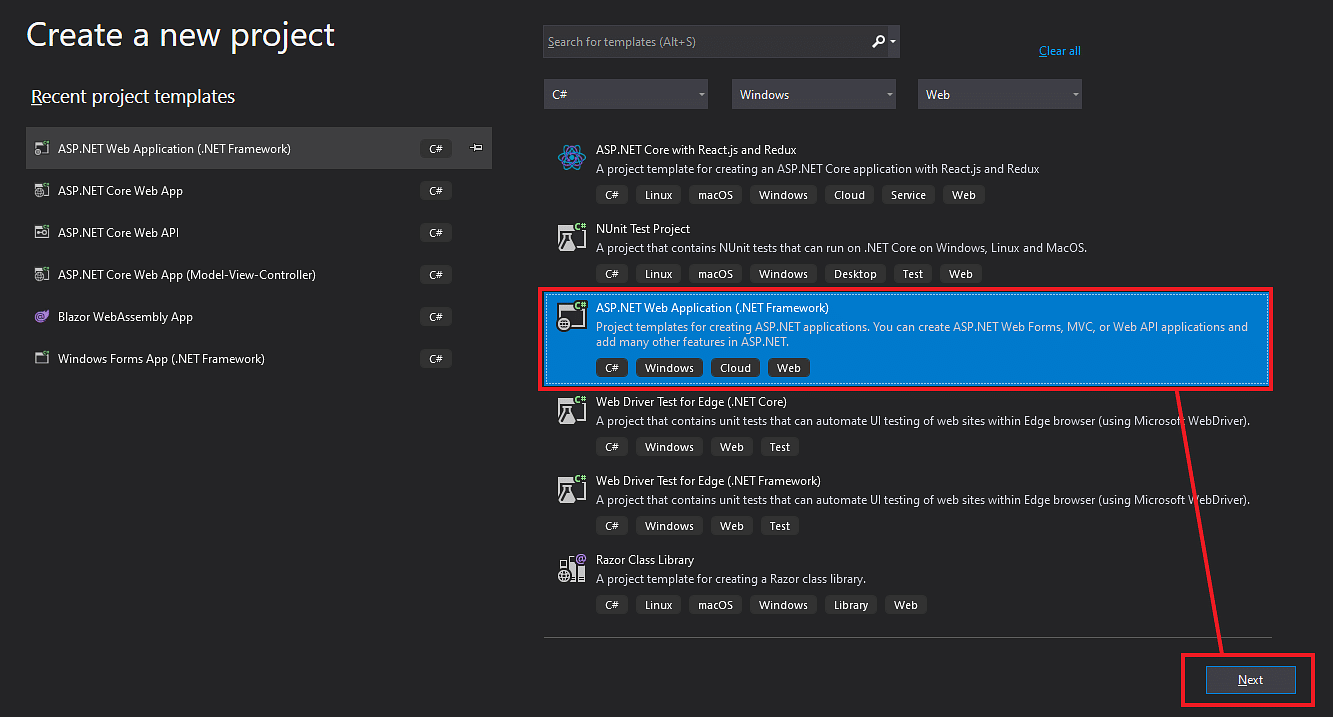1333x717 pixels.
Task: Click the Cloud tag on selected ASP.NET Web Application
Action: [x=736, y=368]
